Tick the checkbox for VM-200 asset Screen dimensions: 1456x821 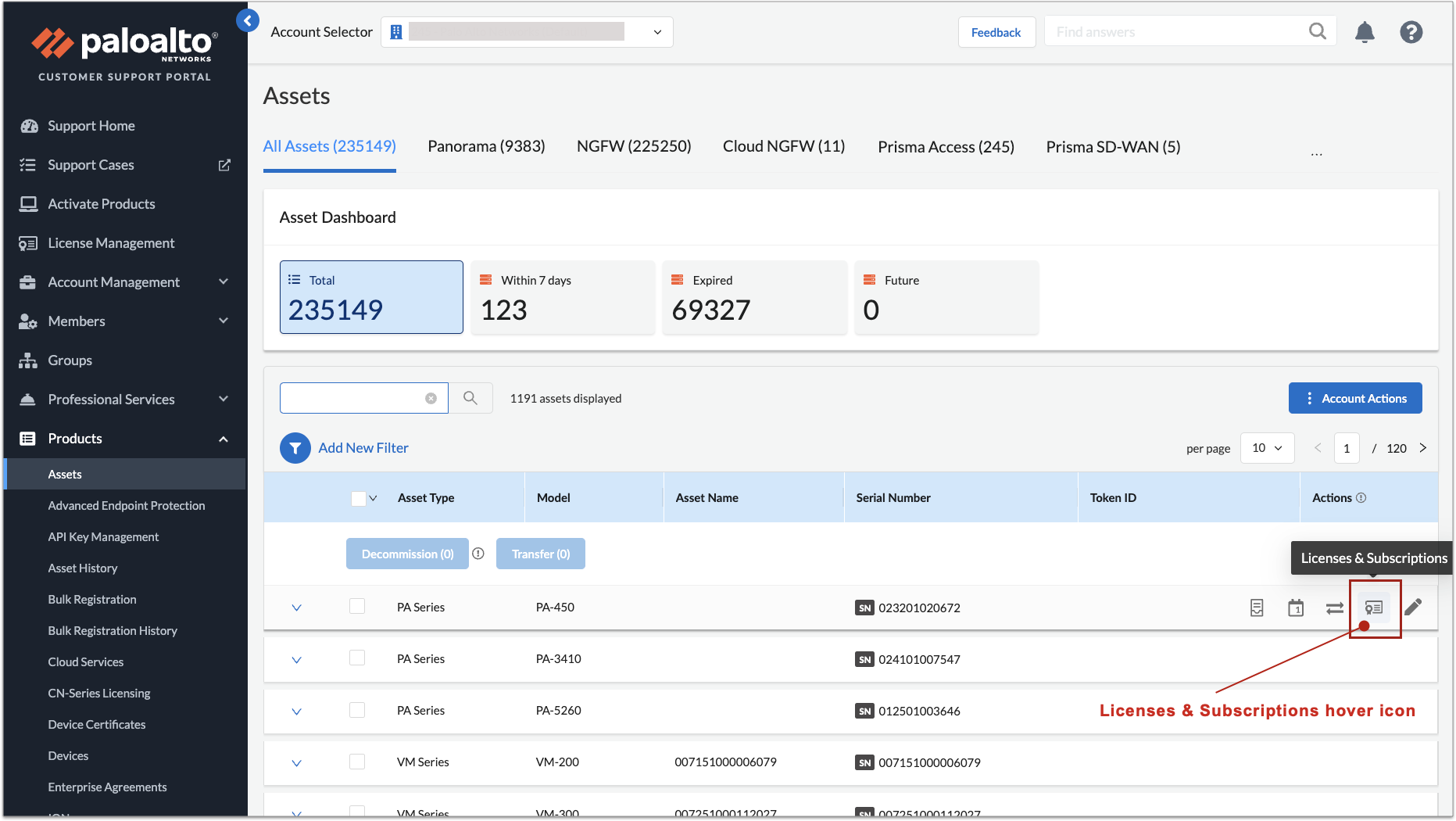coord(357,761)
